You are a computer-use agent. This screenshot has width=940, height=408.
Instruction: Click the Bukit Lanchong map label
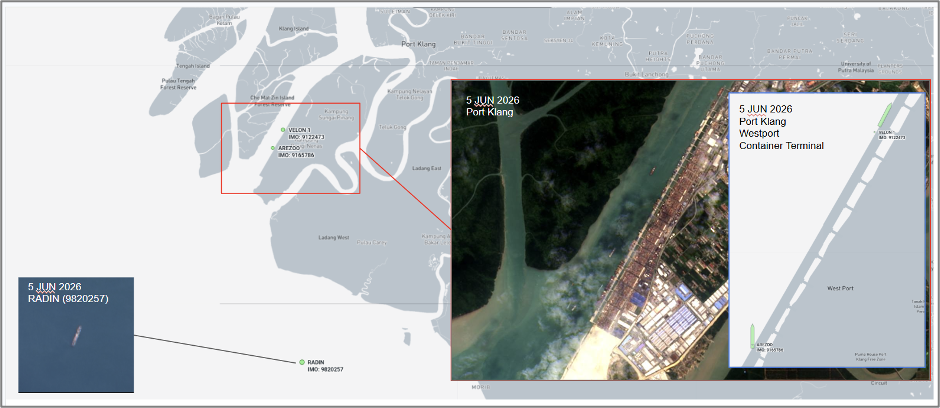[646, 74]
